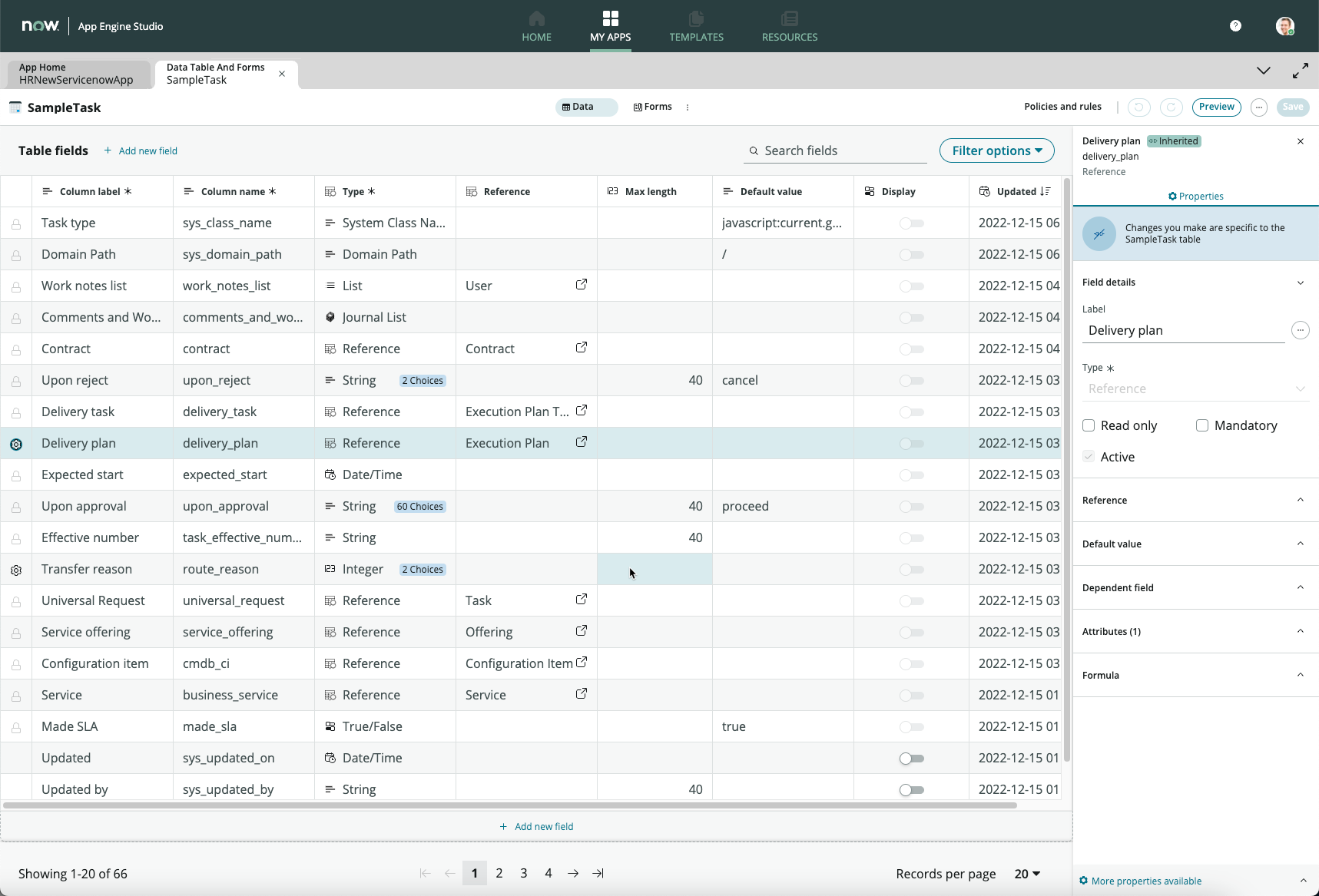Check the Read only checkbox

pyautogui.click(x=1089, y=425)
